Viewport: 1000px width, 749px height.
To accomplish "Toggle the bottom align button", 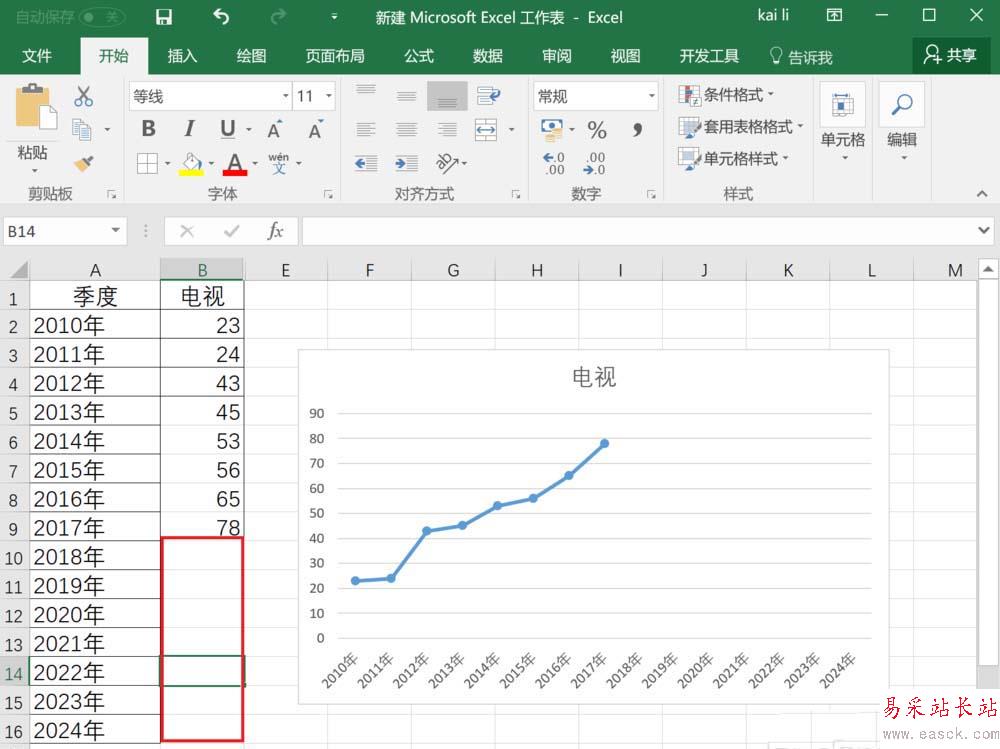I will click(447, 96).
